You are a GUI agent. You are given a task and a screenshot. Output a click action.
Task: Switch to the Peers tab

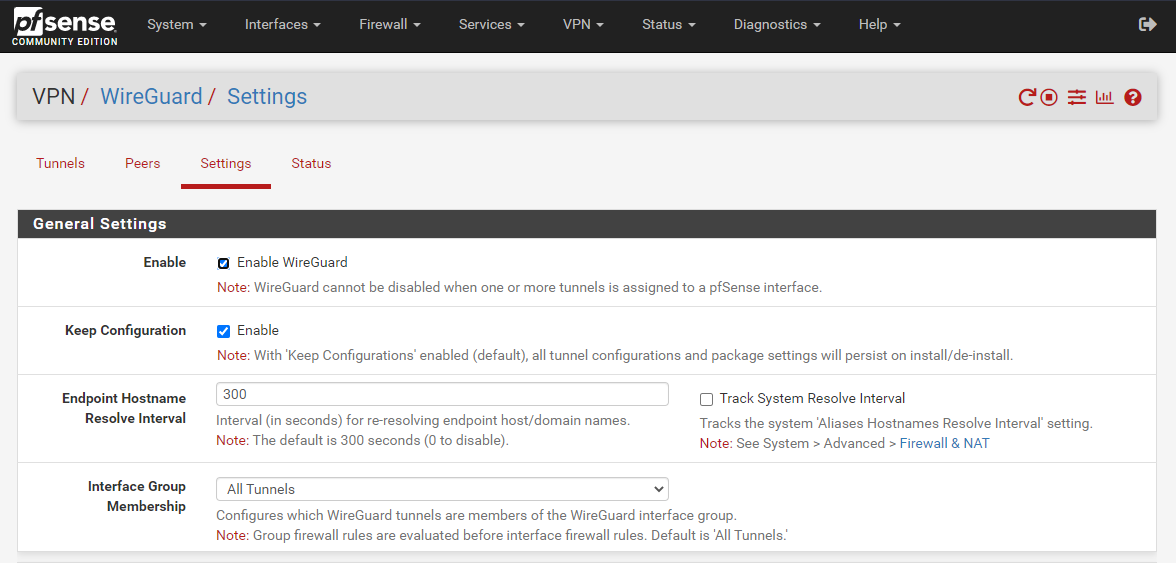[142, 163]
